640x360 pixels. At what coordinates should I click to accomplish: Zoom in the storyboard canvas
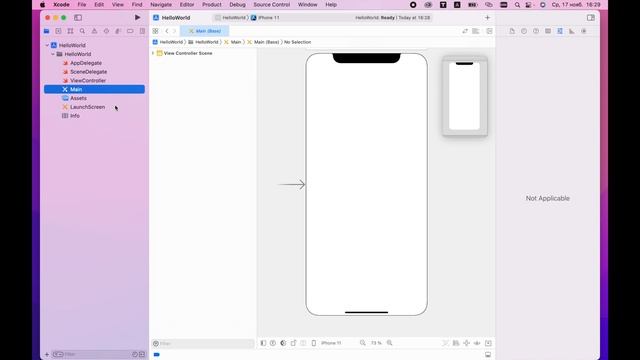[390, 343]
